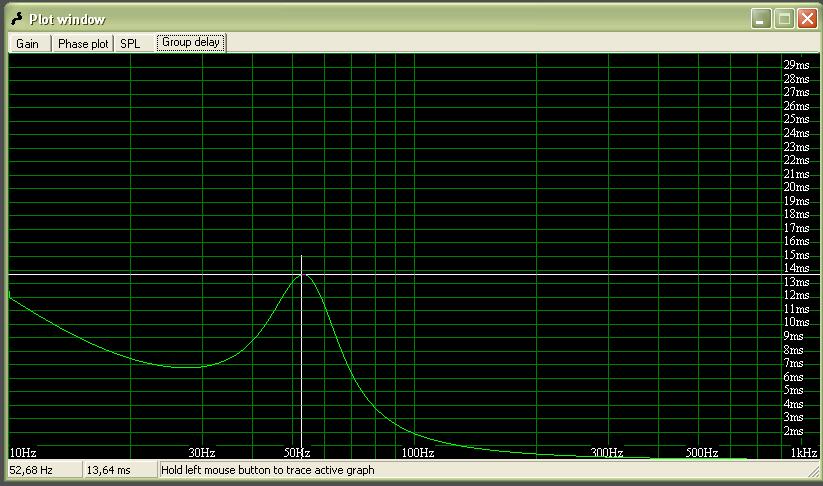
Task: Click the 'Hold left mouse button' status hint
Action: click(268, 470)
